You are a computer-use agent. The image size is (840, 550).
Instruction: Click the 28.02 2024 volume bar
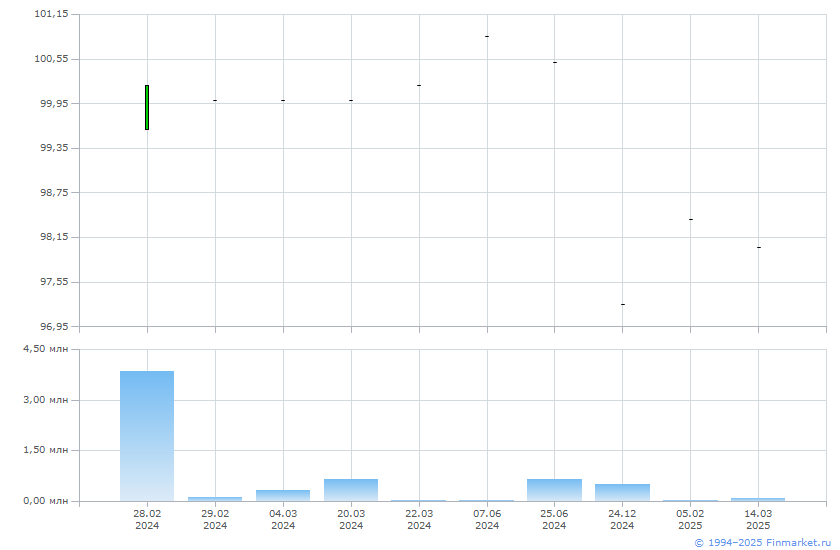147,436
